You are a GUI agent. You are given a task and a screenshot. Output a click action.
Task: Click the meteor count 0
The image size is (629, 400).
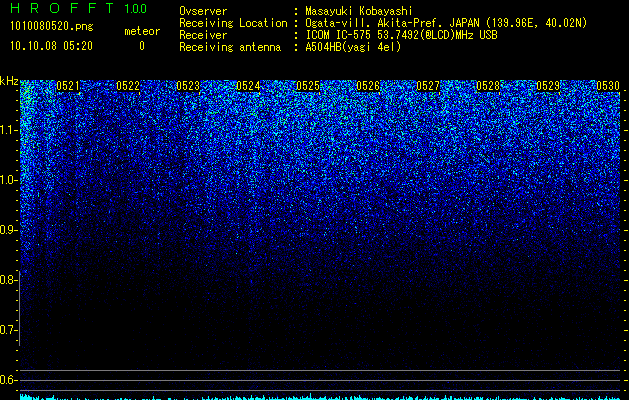tap(142, 46)
